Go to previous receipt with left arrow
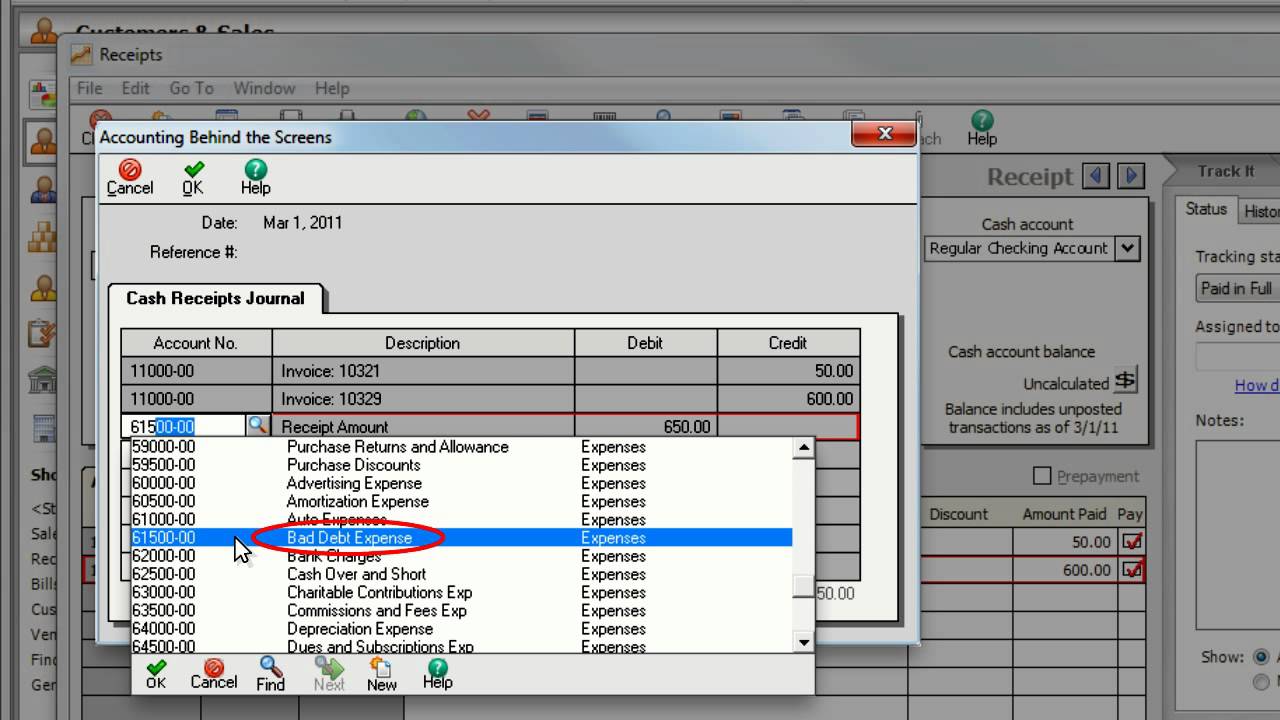1280x720 pixels. click(x=1097, y=176)
